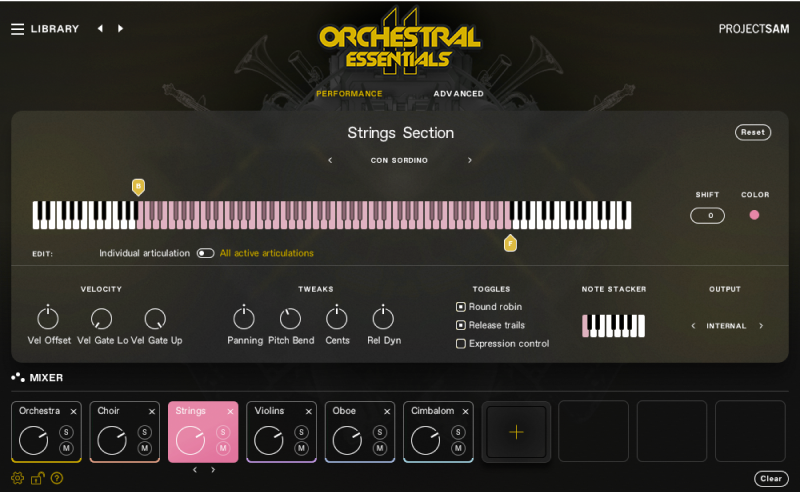Solo the Violins channel
The width and height of the screenshot is (800, 492).
302,432
